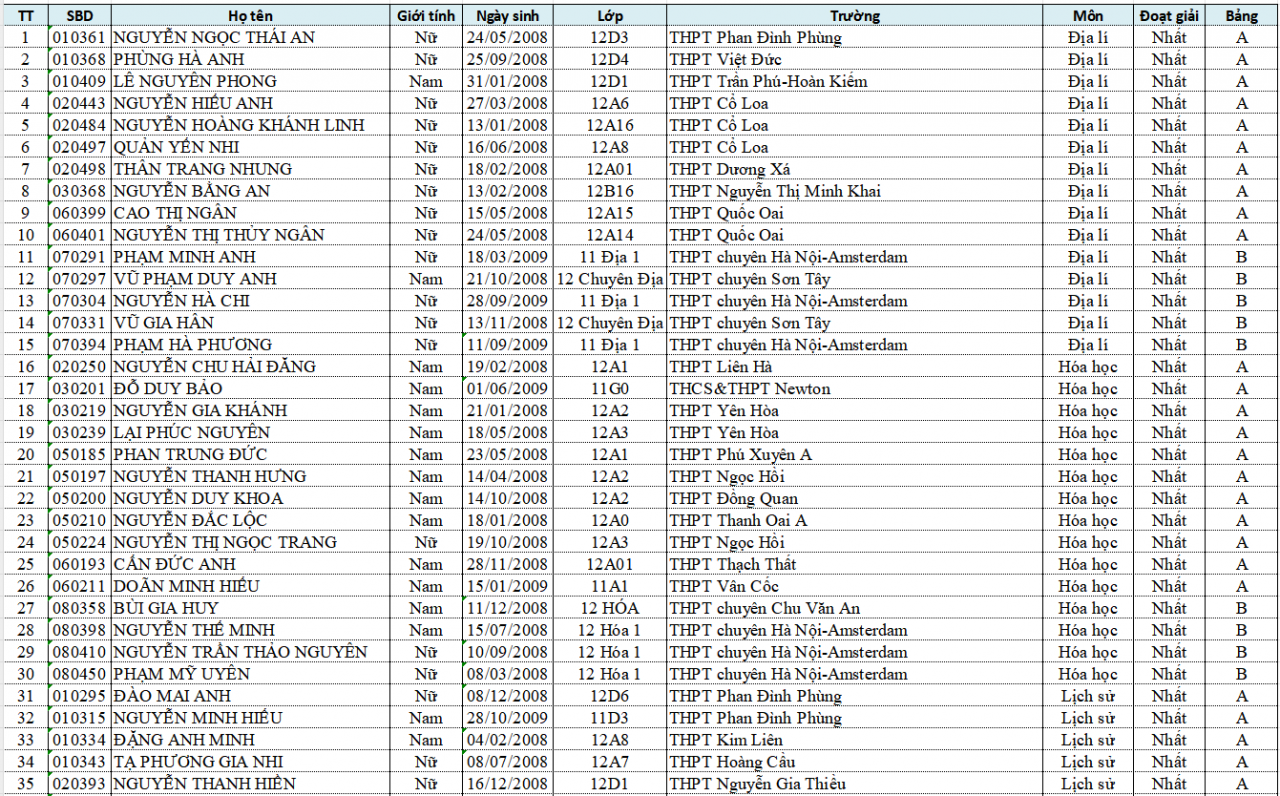Select the 'Môn' column header
The width and height of the screenshot is (1280, 796).
tap(1088, 16)
